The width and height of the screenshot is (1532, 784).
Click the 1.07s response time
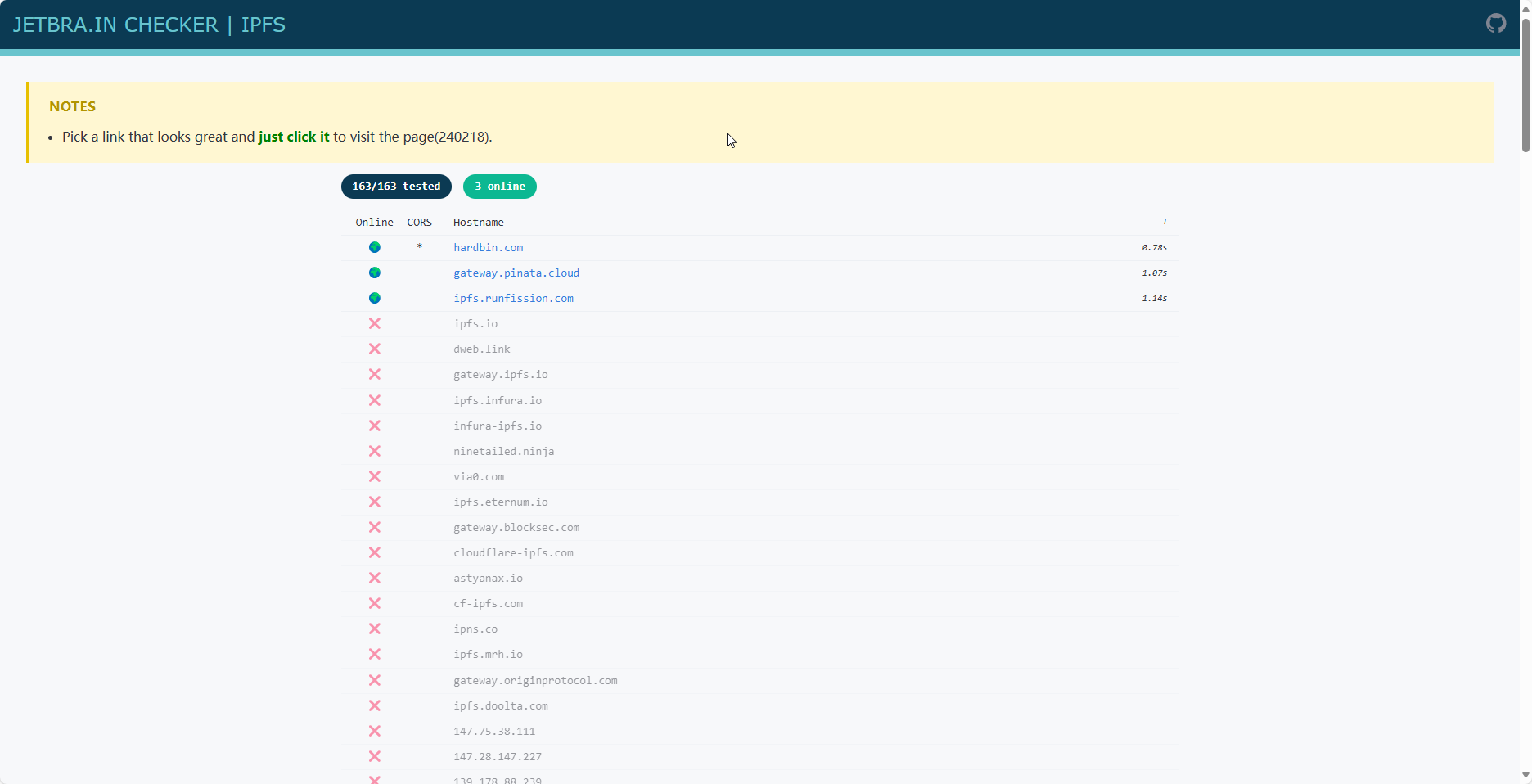[1155, 273]
